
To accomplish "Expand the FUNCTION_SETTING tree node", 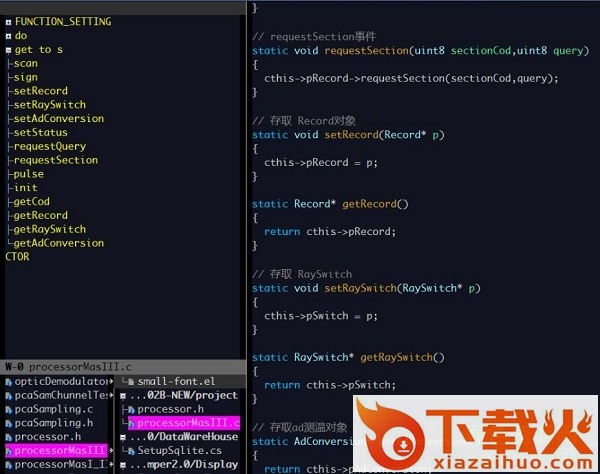I will click(x=9, y=21).
